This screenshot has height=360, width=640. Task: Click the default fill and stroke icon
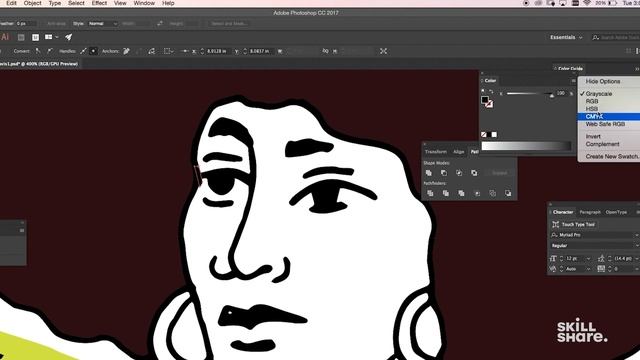(483, 91)
